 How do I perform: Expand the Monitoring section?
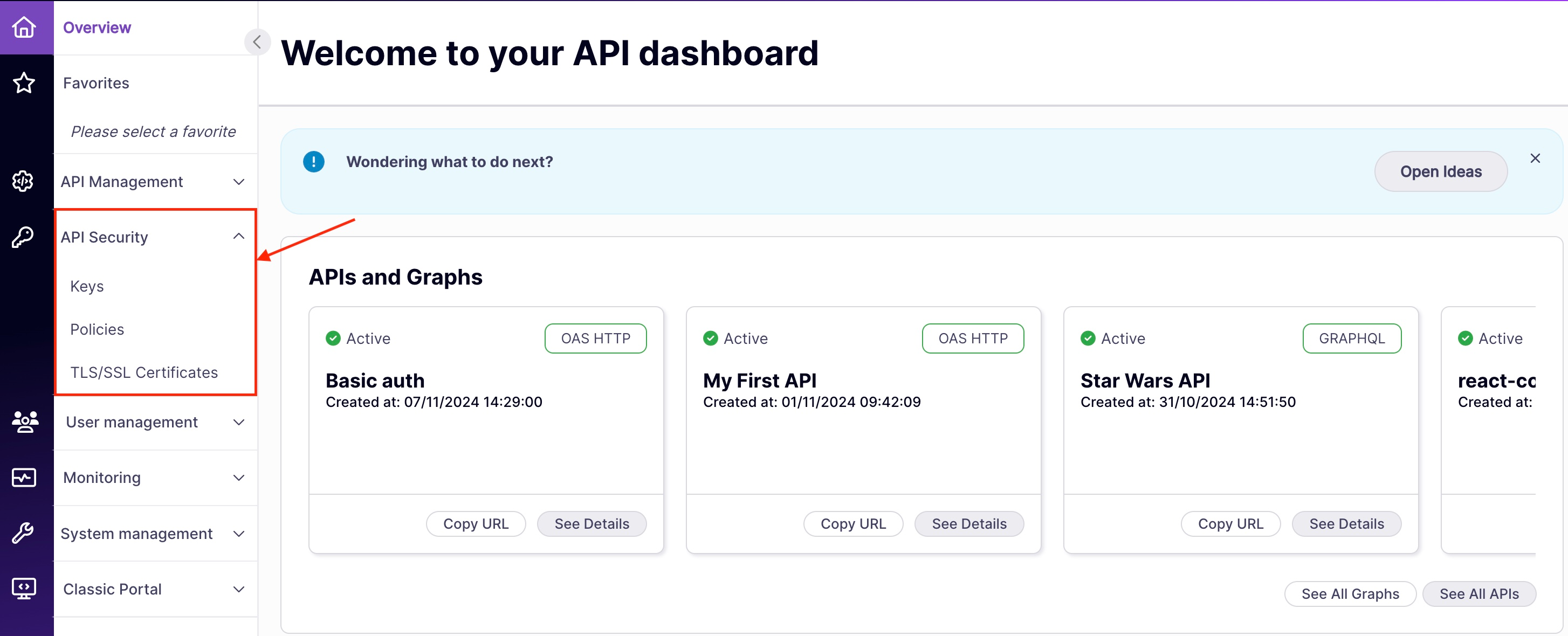click(x=238, y=478)
